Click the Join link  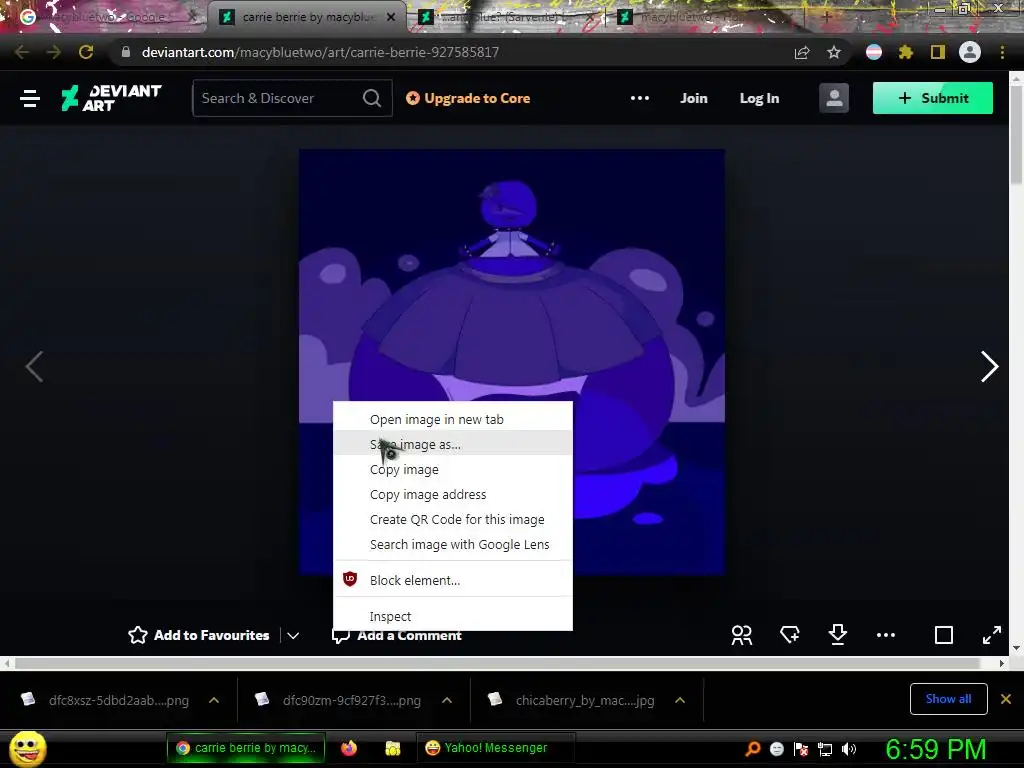694,98
